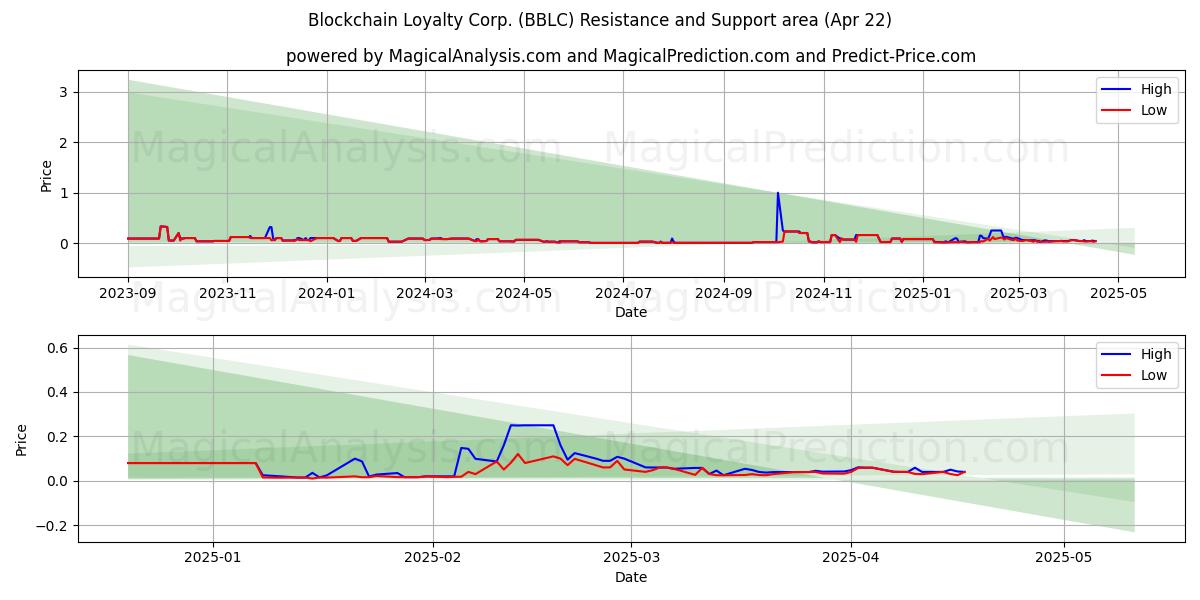
Task: Click the '2024-03' date tick label
Action: 424,294
